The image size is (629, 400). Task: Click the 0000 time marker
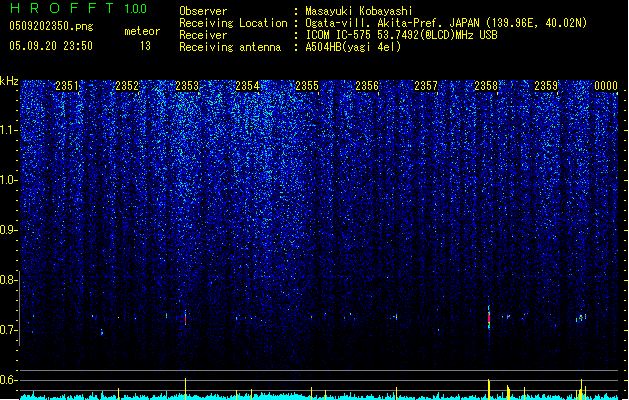[x=606, y=86]
